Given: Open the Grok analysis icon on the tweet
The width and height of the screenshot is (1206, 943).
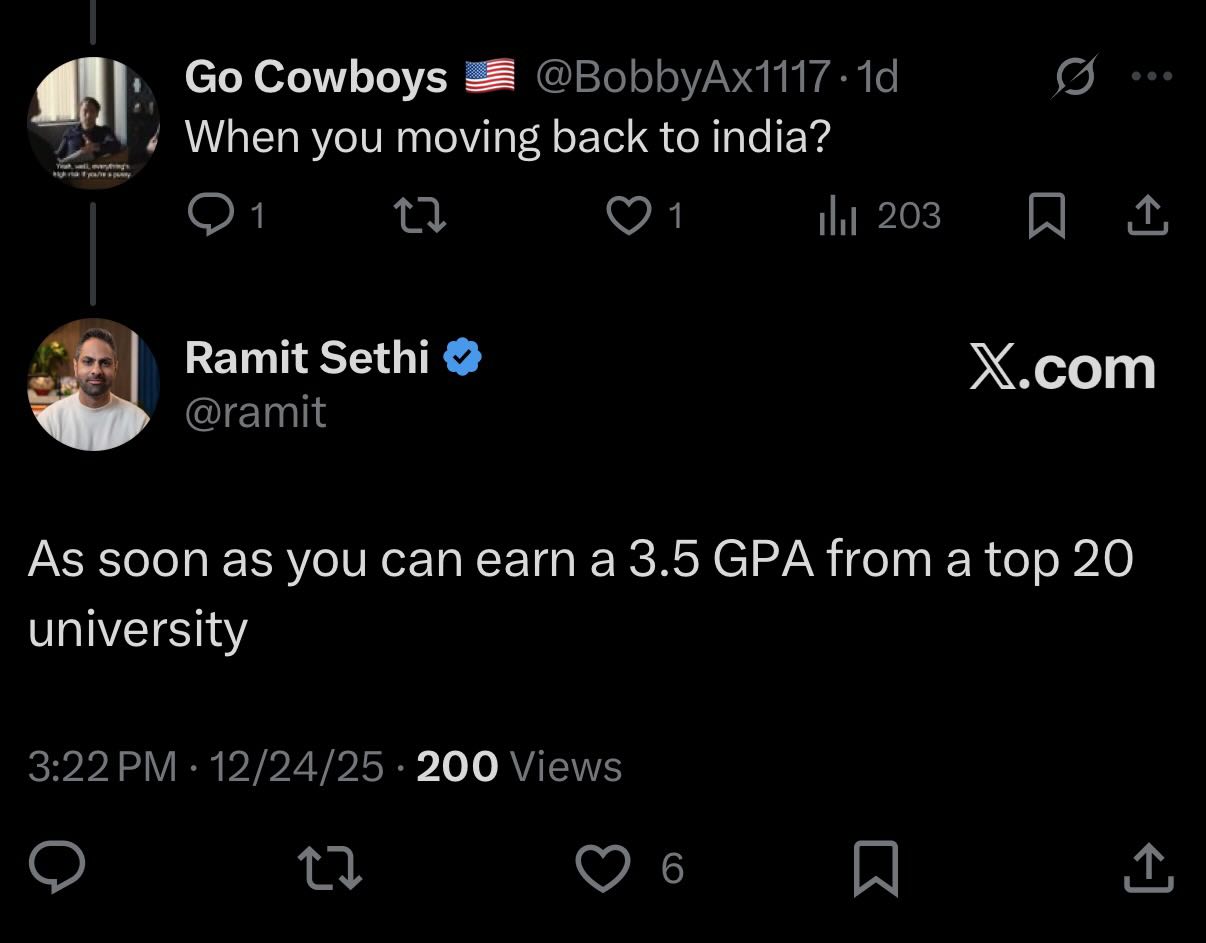Looking at the screenshot, I should click(x=1076, y=75).
